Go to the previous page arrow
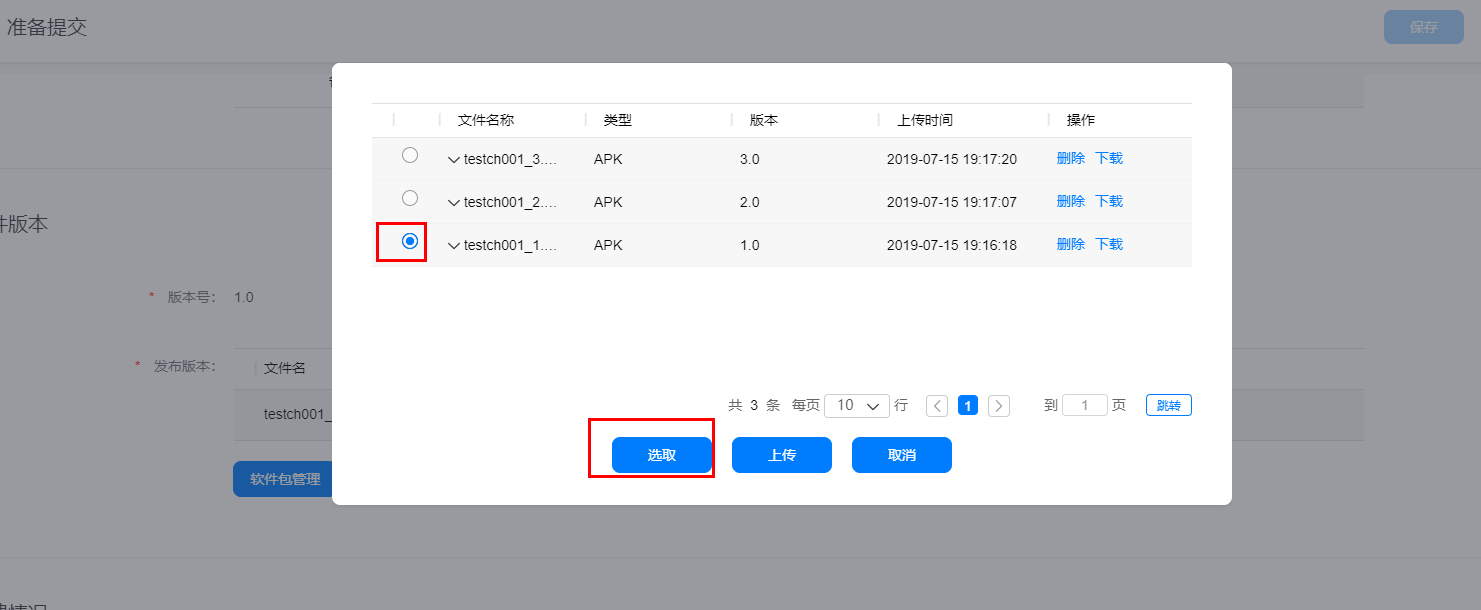 coord(937,405)
